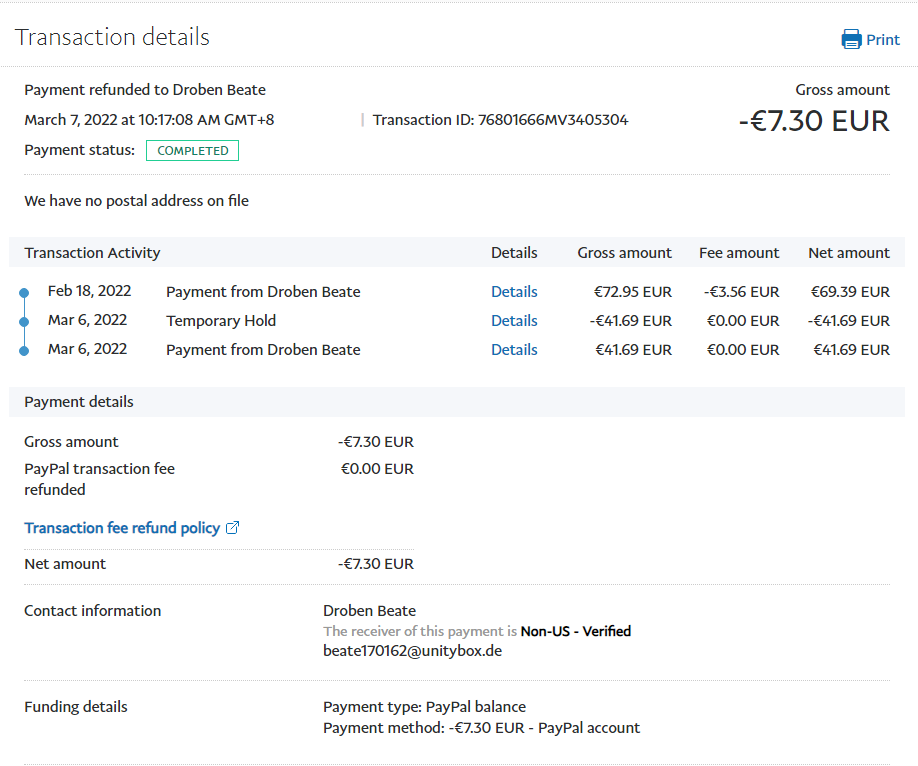Viewport: 918px width, 766px height.
Task: Click the timeline dot for Feb 18, 2022
Action: (24, 293)
